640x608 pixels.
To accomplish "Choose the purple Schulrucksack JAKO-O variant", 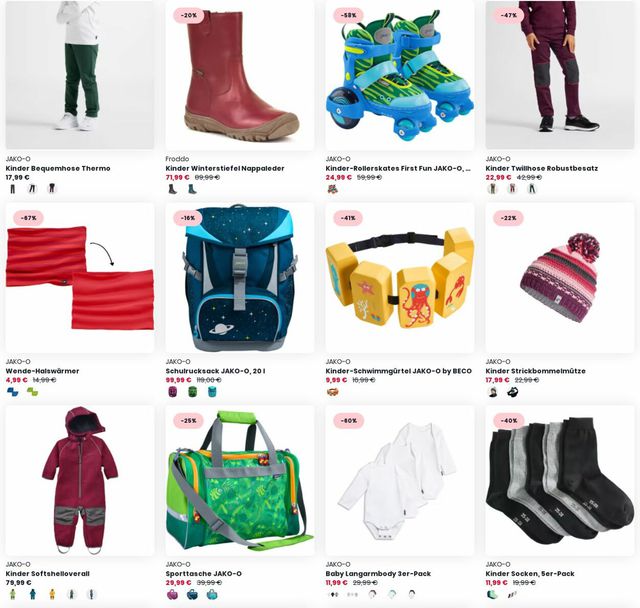I will coord(173,392).
